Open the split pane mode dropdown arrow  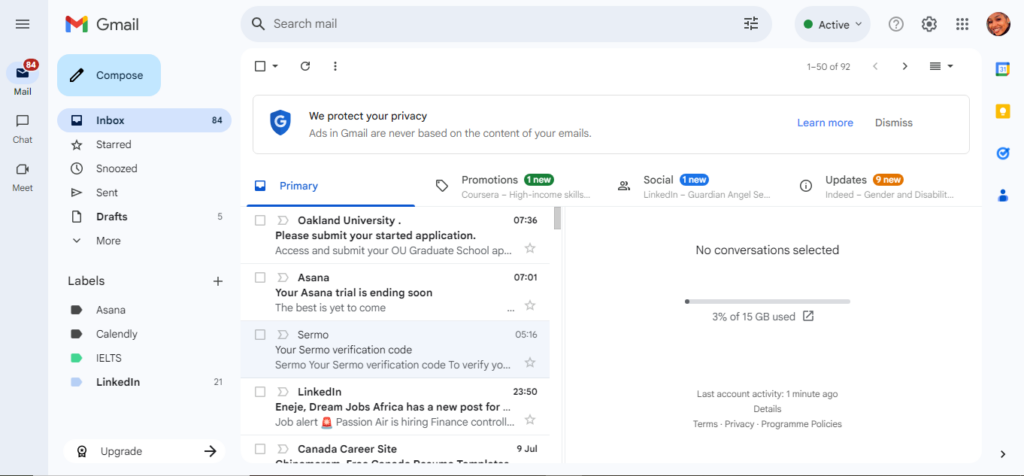click(x=950, y=66)
